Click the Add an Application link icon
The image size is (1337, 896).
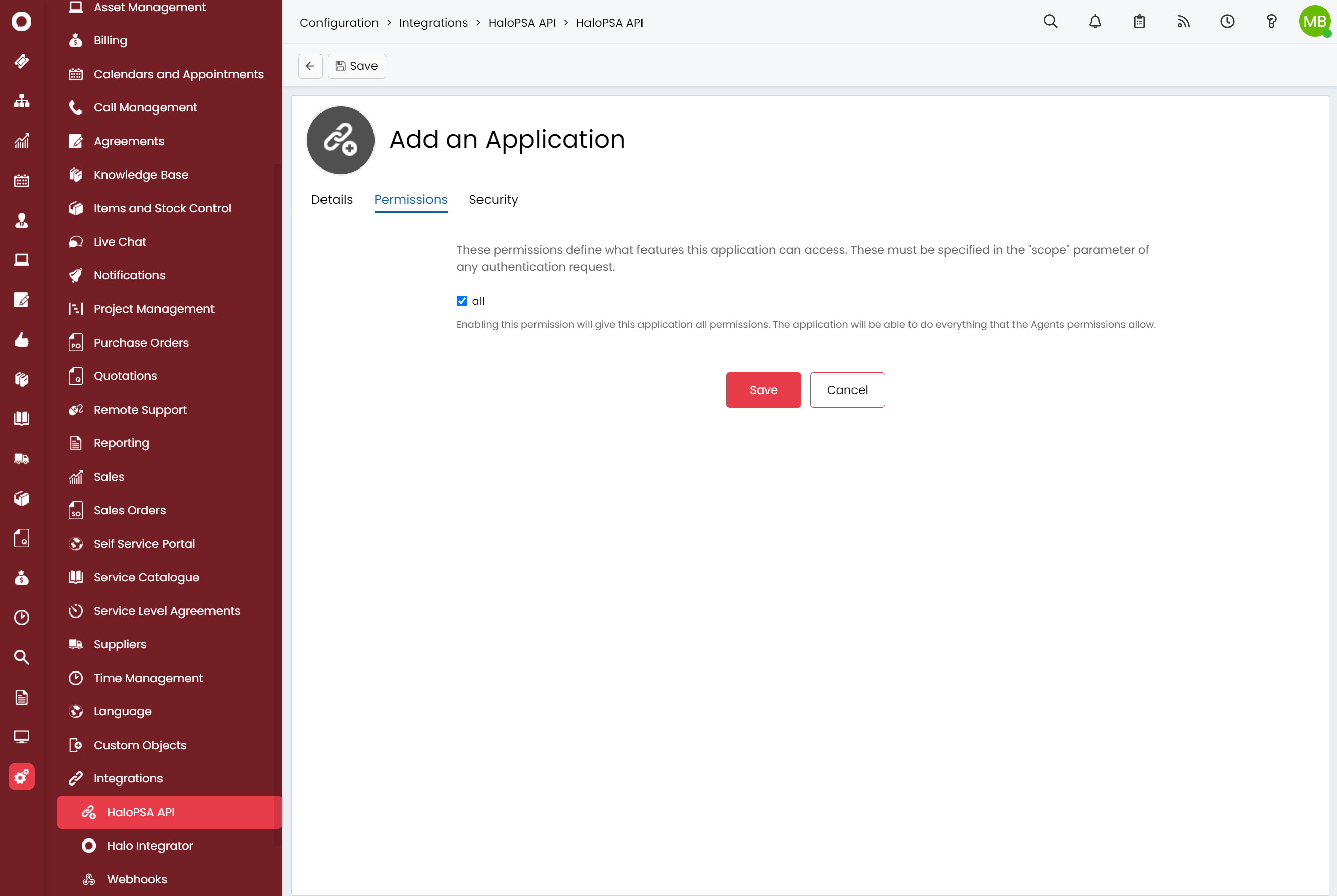click(x=340, y=140)
